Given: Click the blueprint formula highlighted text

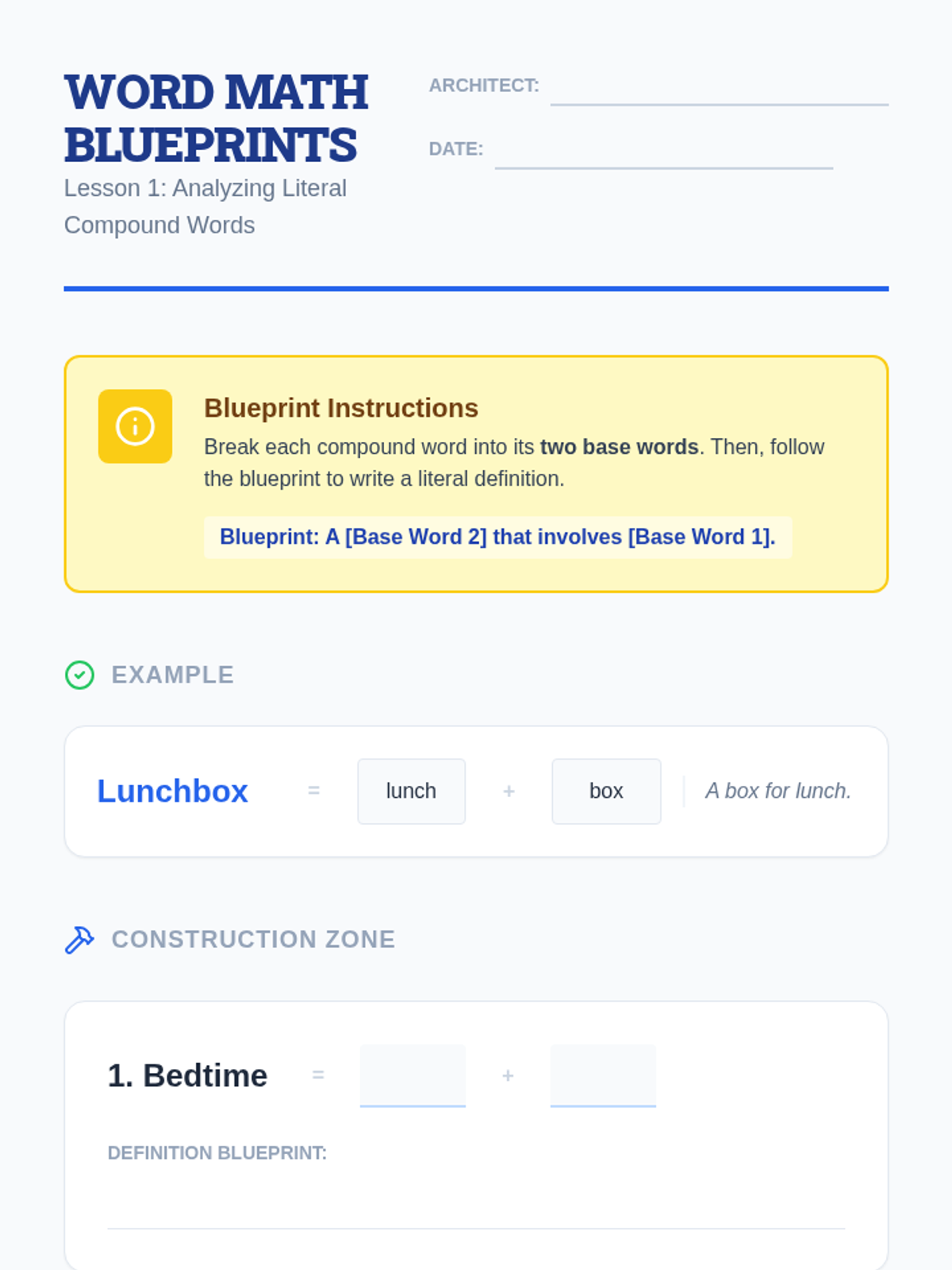Looking at the screenshot, I should [x=497, y=537].
